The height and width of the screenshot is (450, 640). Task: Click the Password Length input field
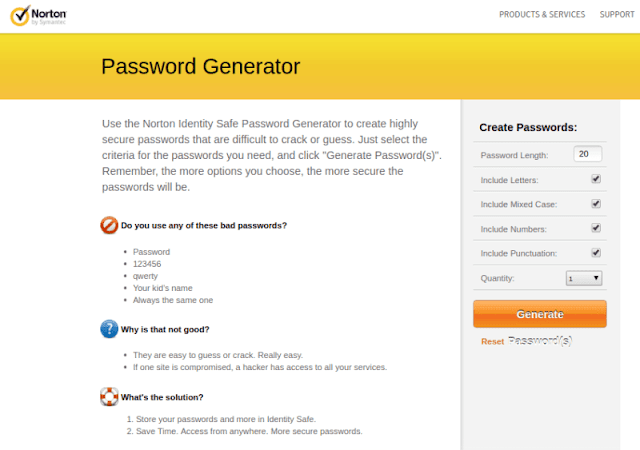(x=587, y=154)
